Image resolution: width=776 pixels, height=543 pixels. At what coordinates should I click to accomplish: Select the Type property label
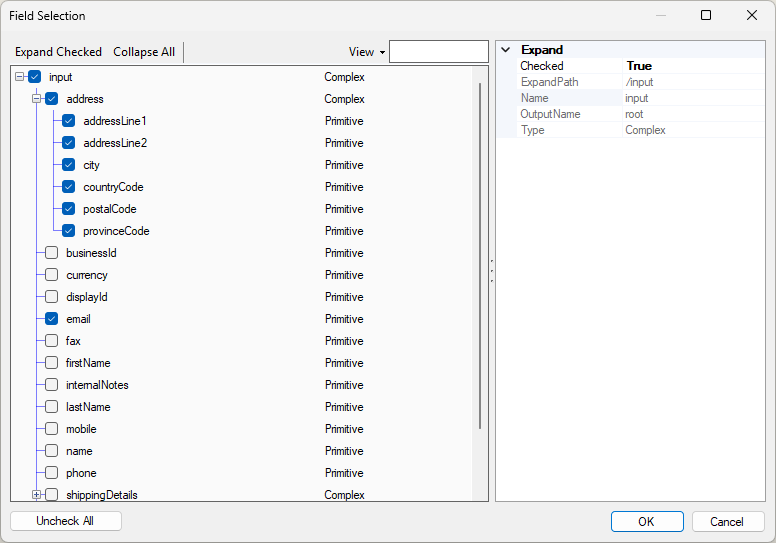tap(533, 130)
